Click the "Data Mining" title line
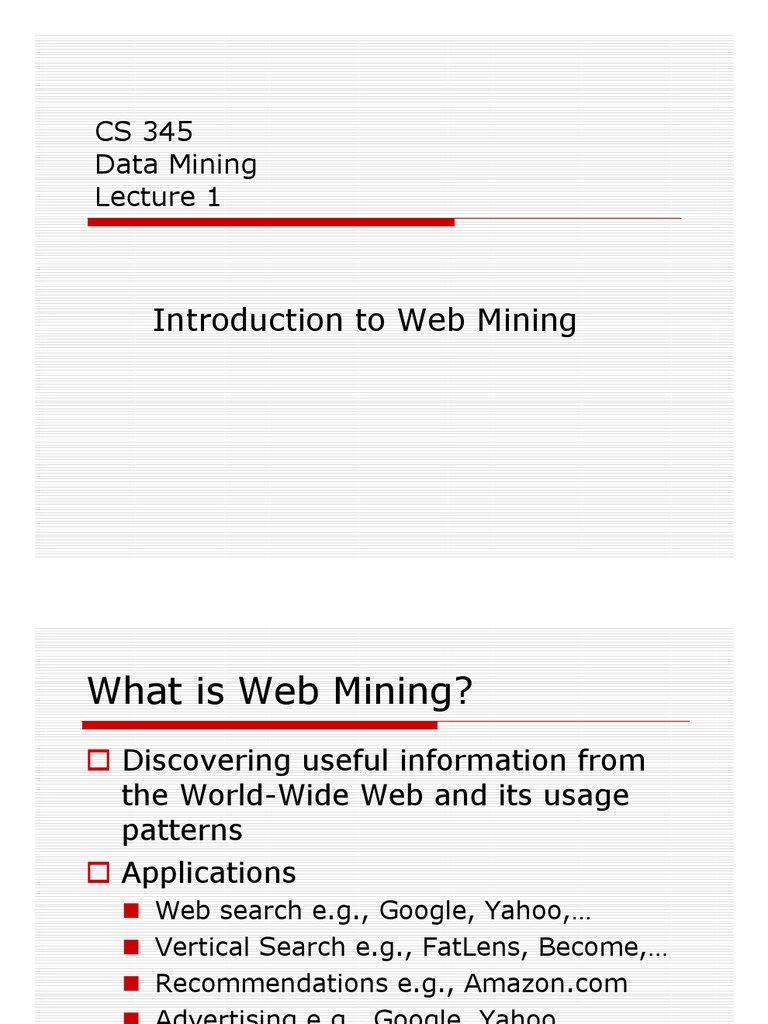Screen dimensions: 768x1024 tap(176, 165)
